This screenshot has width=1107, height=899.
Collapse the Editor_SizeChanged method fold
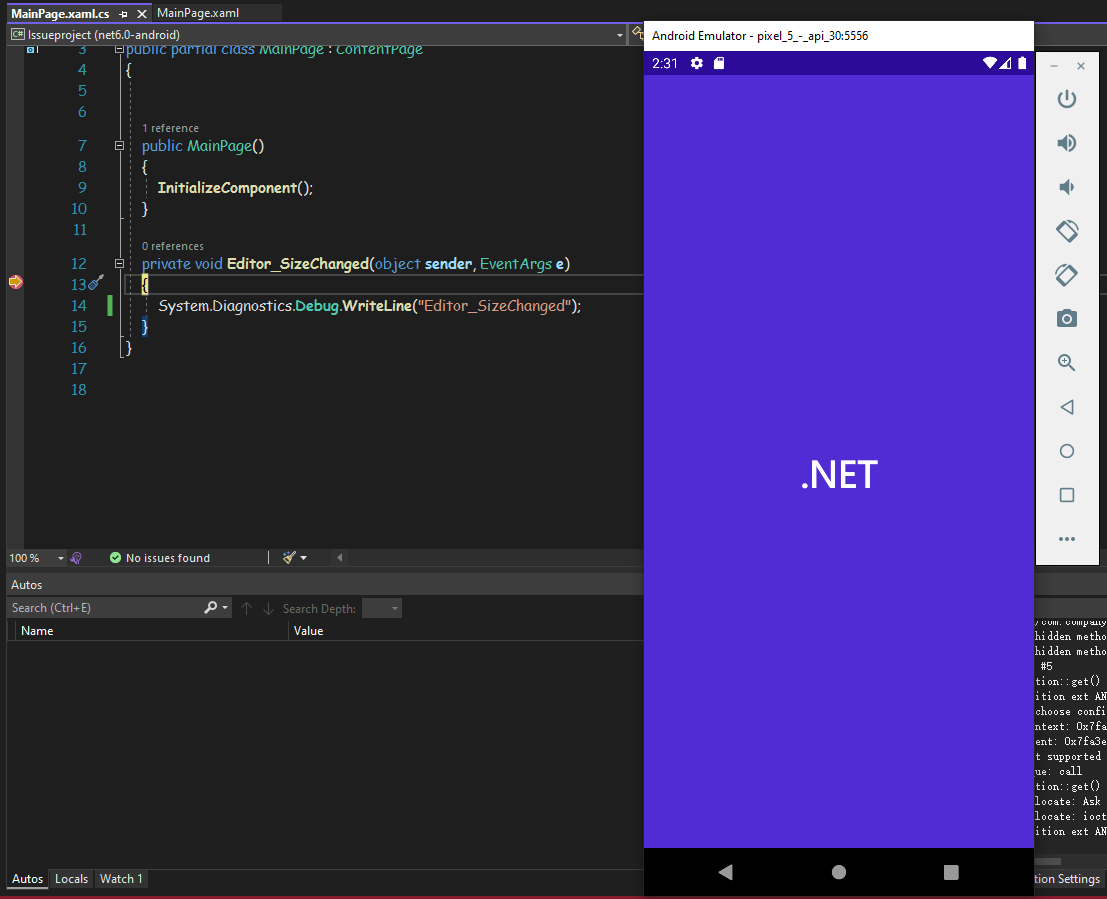coord(119,263)
